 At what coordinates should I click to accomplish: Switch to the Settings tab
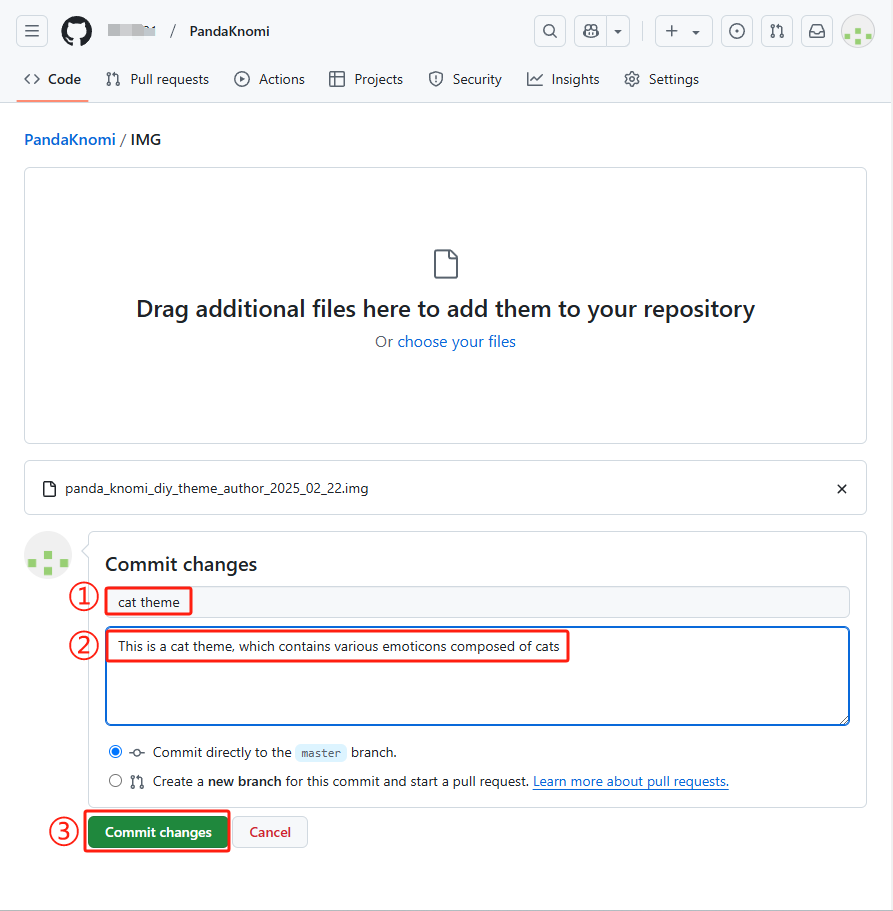(661, 79)
